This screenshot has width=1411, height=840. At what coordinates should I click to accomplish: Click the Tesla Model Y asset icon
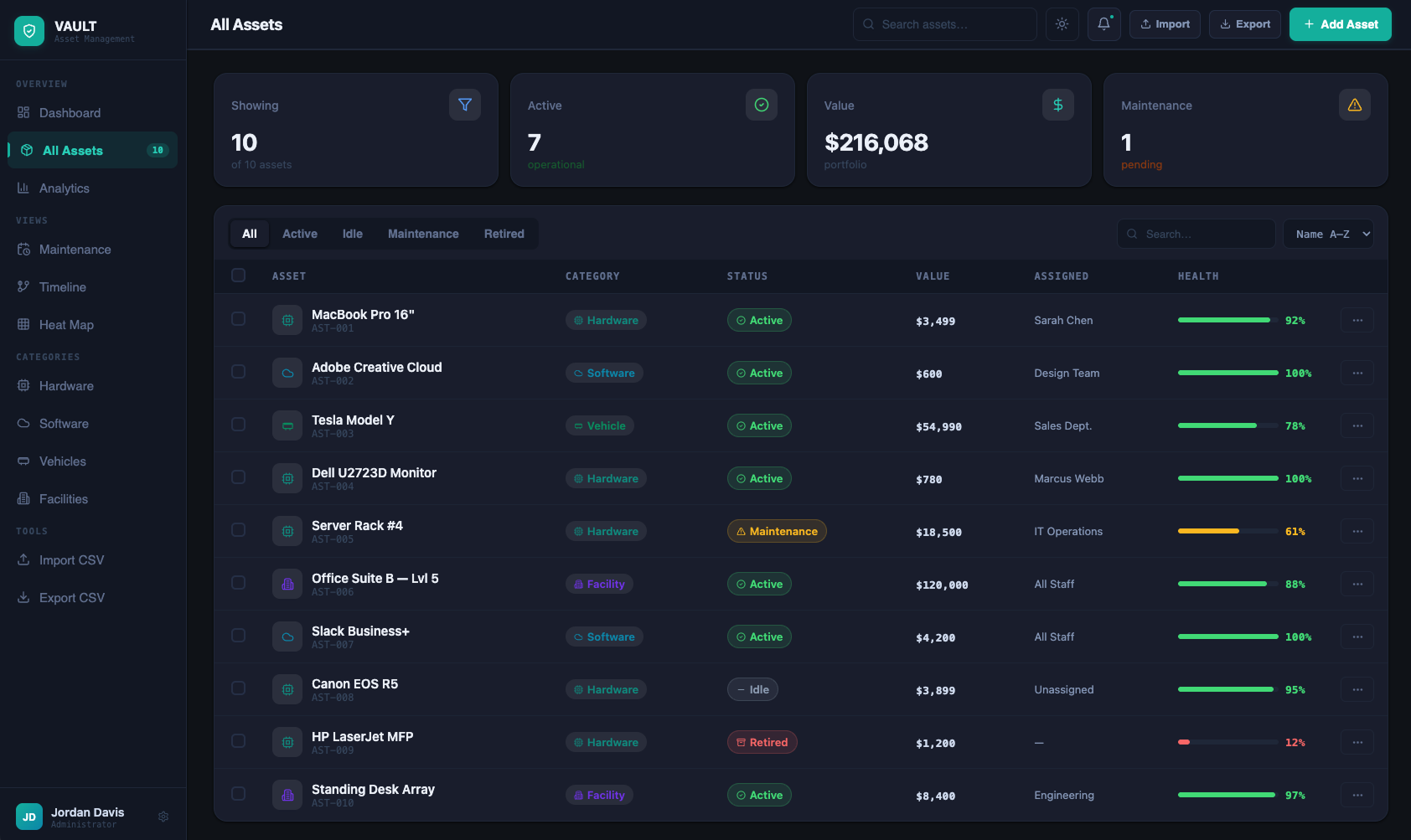[287, 425]
